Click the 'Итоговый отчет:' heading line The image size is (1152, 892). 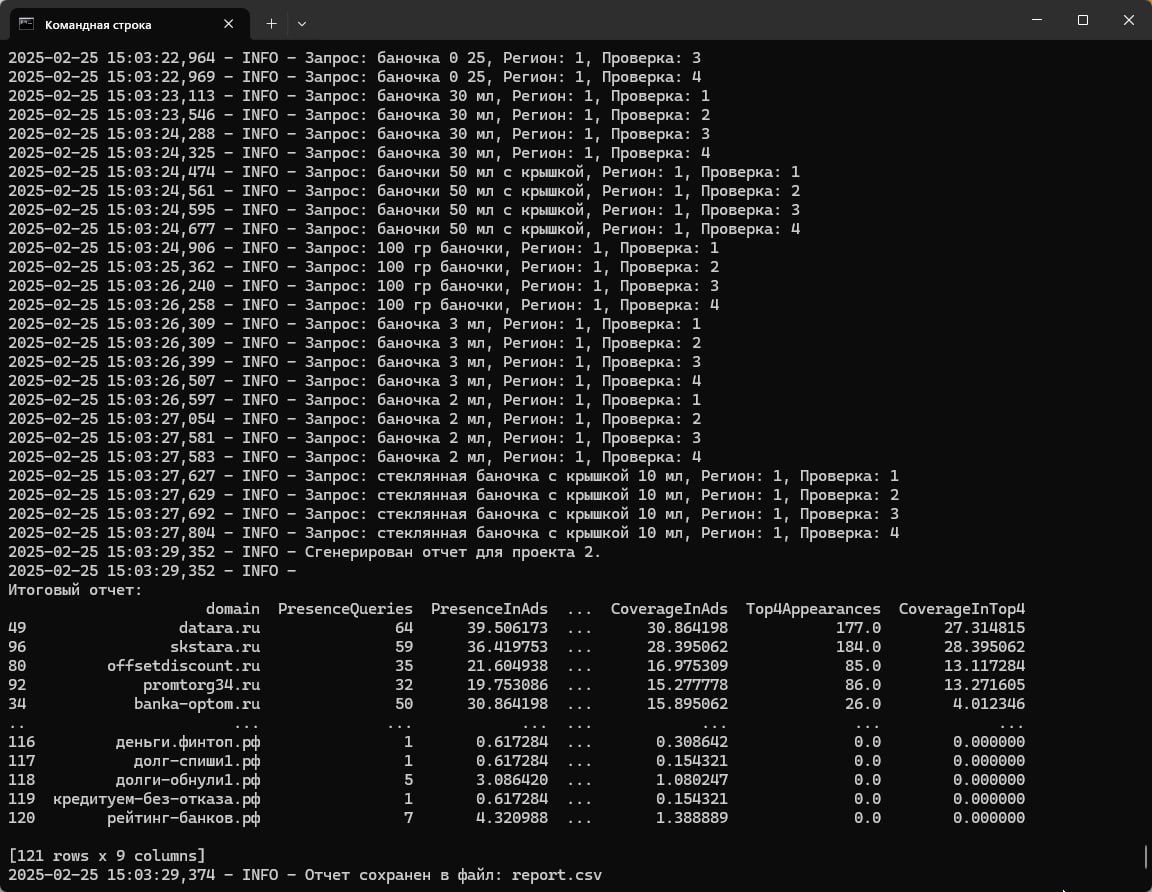[75, 590]
